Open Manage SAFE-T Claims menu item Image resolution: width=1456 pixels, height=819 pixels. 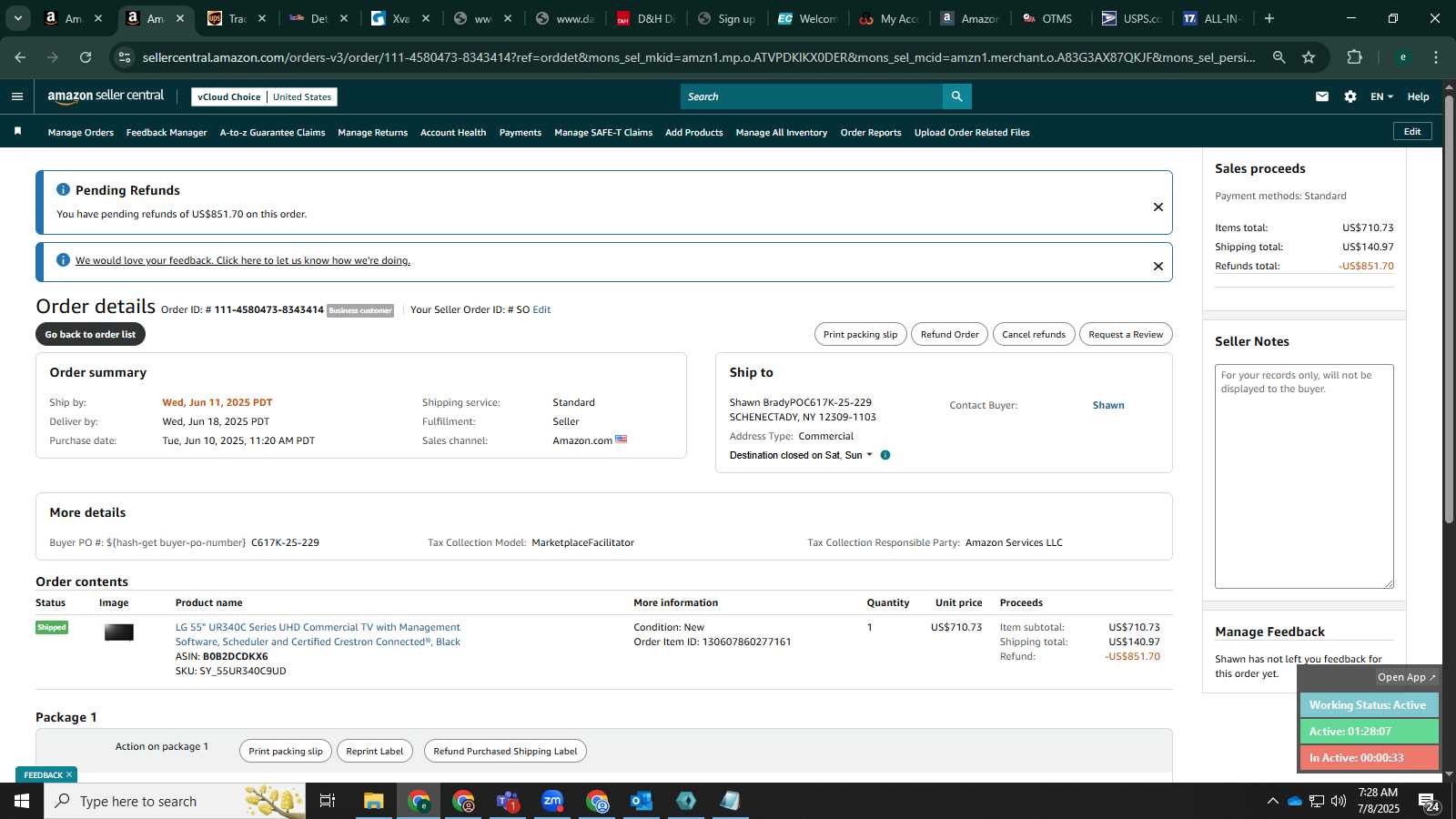(x=603, y=132)
